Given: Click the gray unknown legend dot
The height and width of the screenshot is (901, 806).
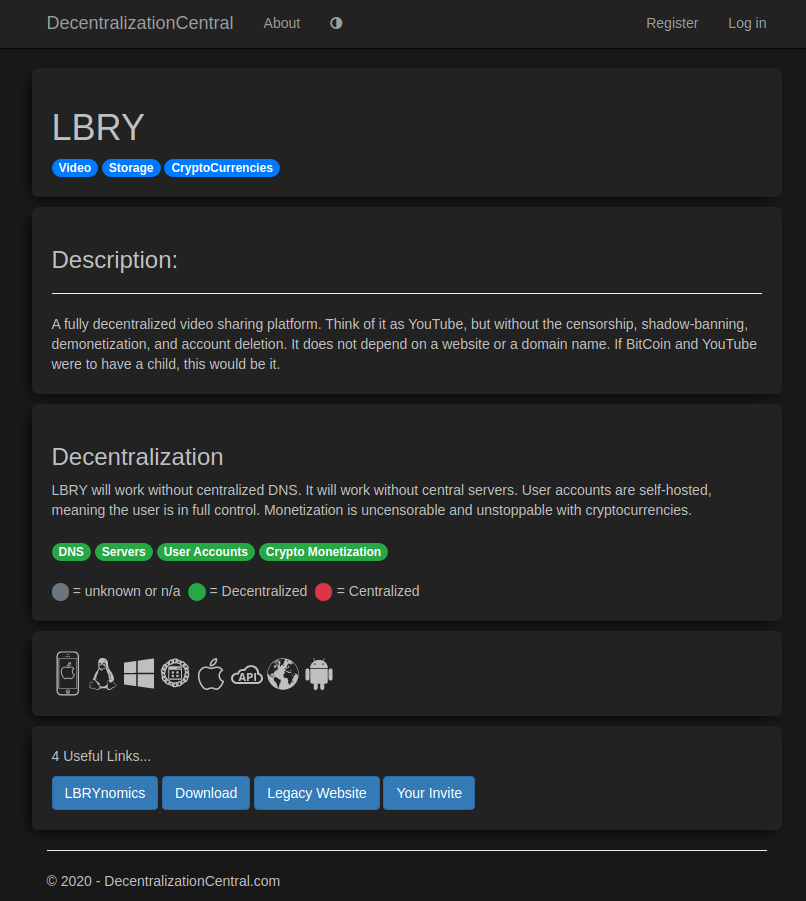Looking at the screenshot, I should click(60, 592).
